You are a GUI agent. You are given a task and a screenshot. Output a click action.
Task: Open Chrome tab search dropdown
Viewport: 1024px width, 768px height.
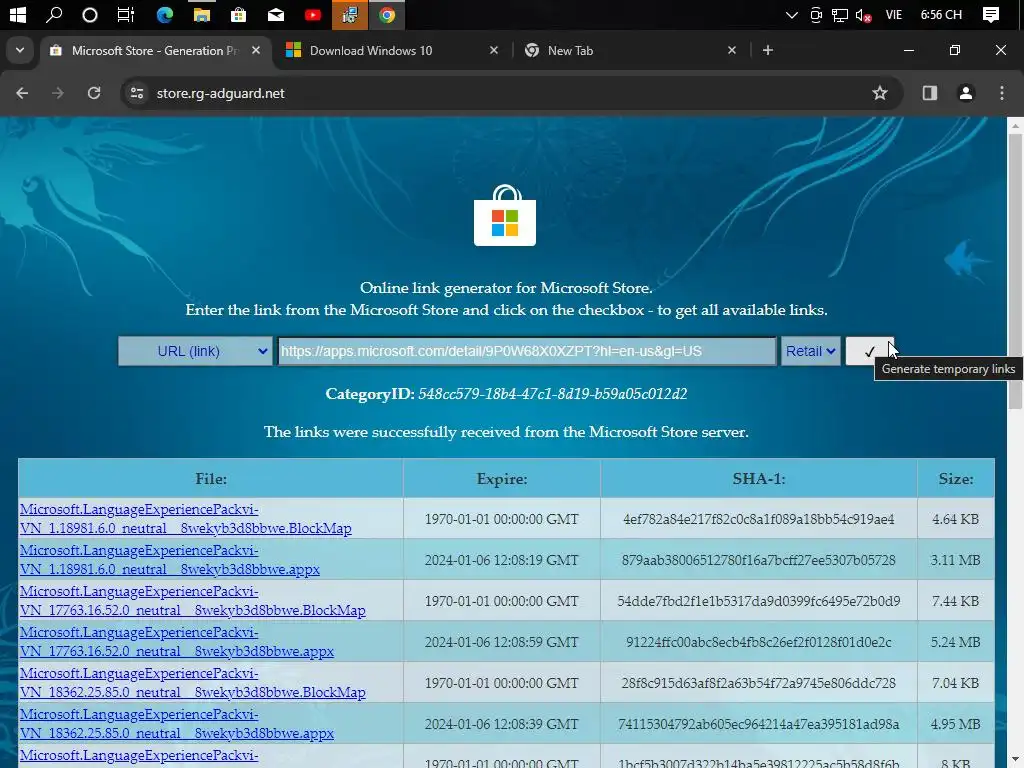[20, 50]
